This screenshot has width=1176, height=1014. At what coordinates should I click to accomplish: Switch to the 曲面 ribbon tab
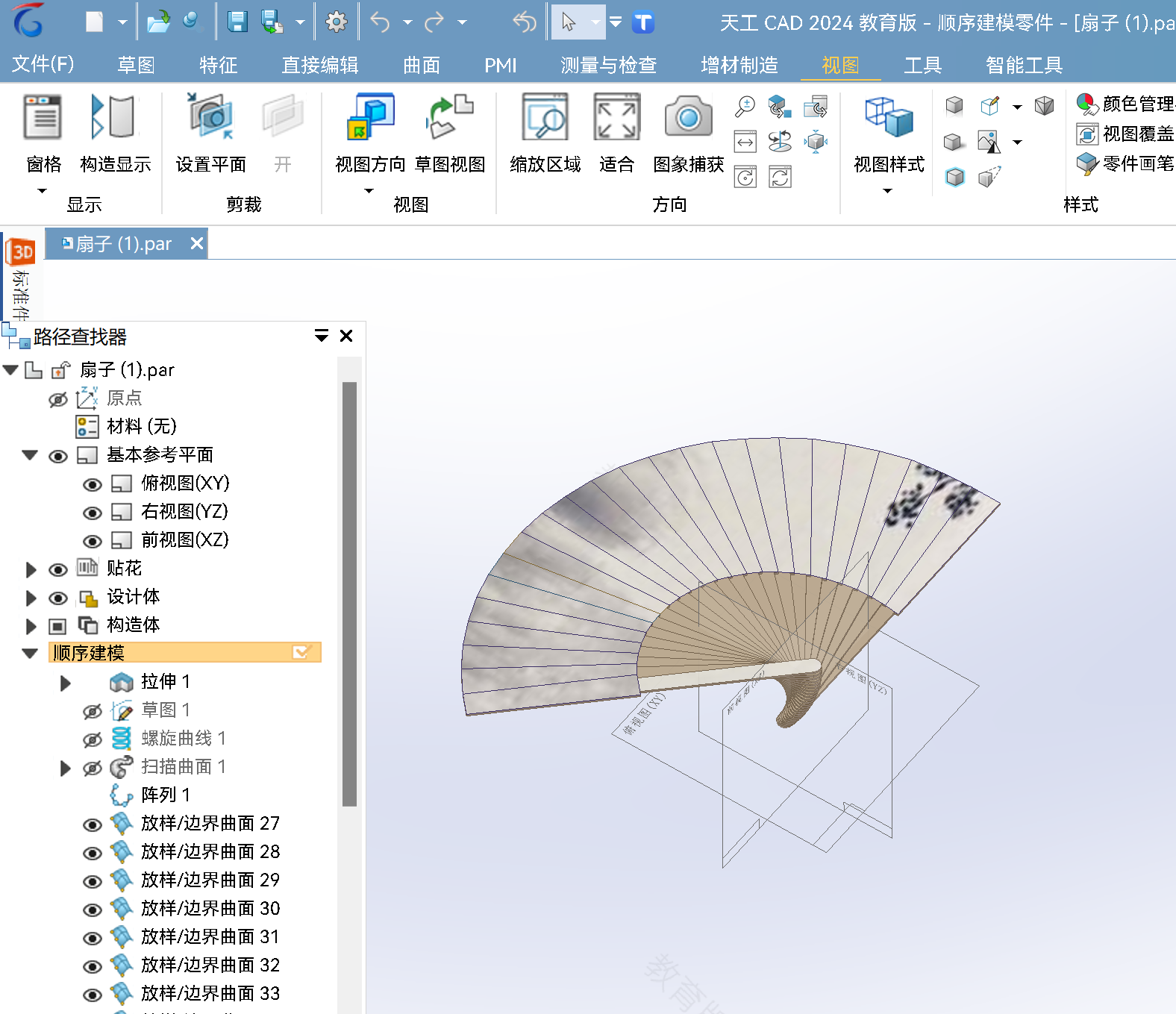(422, 65)
